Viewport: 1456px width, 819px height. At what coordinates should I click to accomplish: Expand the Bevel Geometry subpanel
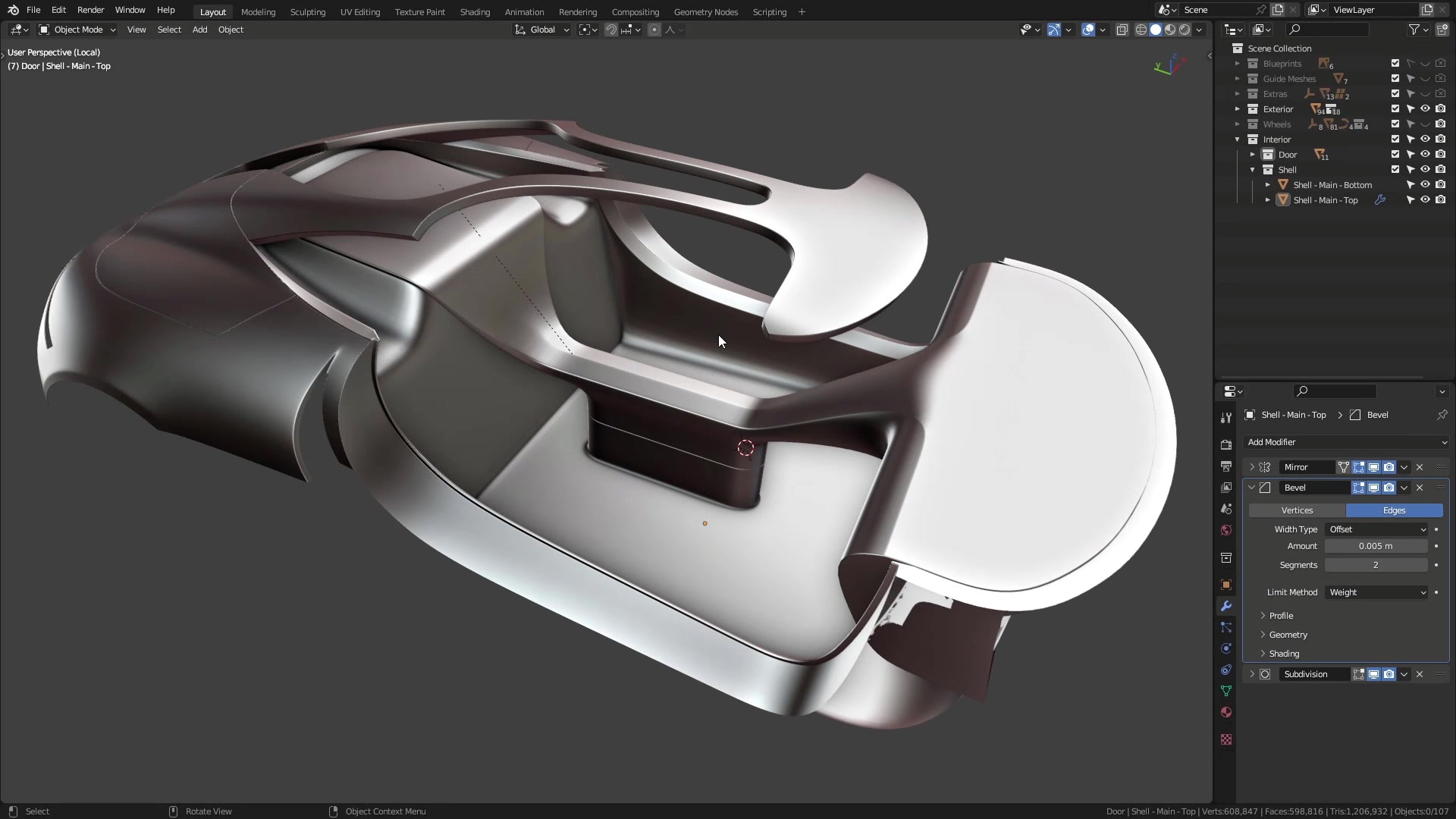(x=1287, y=635)
